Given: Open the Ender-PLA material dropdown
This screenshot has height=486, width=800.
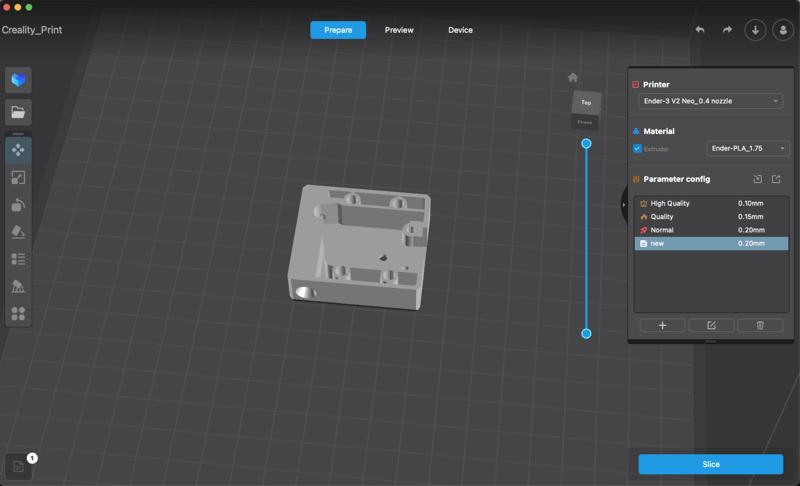Looking at the screenshot, I should [748, 149].
